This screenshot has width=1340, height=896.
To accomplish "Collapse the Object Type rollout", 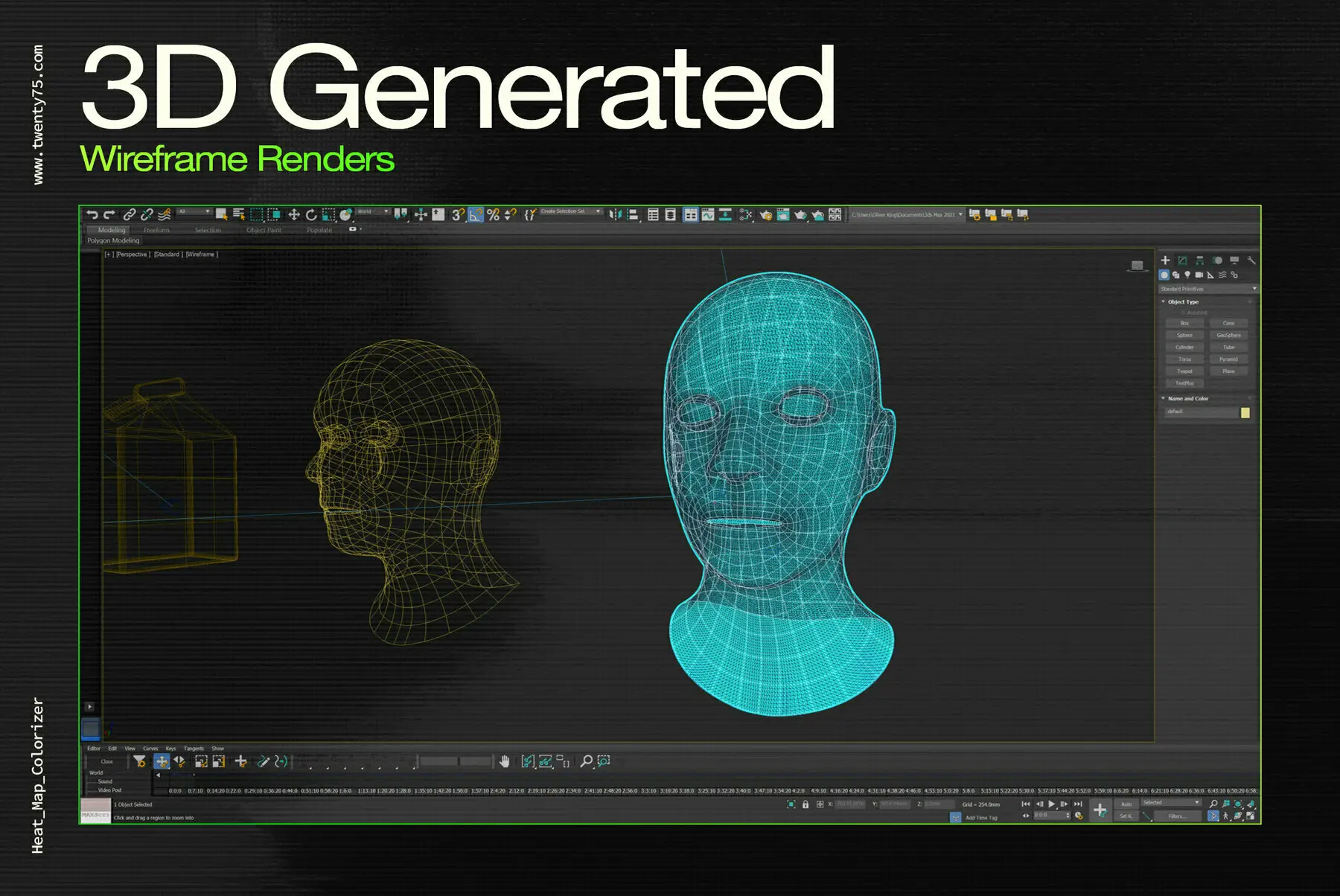I will click(x=1164, y=302).
